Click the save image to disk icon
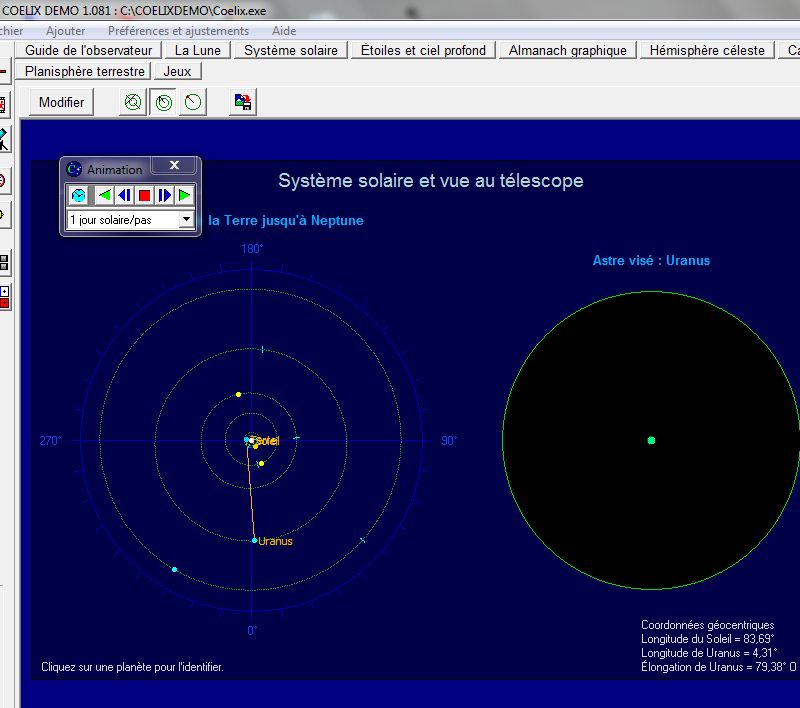 [243, 103]
